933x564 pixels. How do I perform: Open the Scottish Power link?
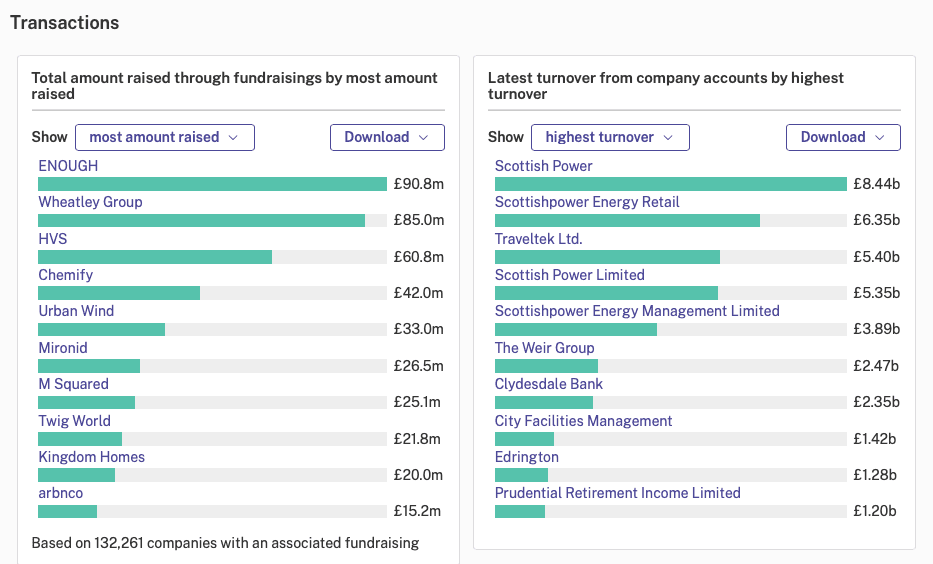[x=544, y=166]
